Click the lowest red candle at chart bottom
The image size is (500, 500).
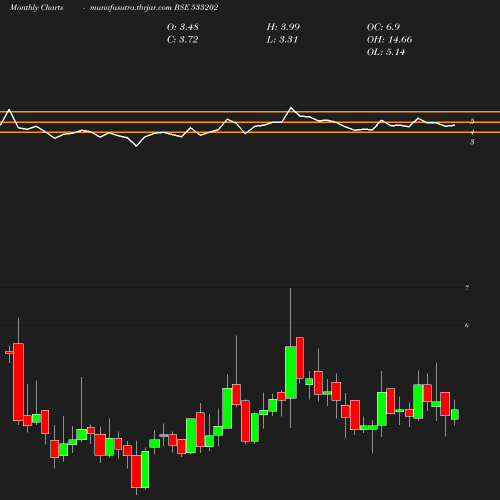pos(136,471)
